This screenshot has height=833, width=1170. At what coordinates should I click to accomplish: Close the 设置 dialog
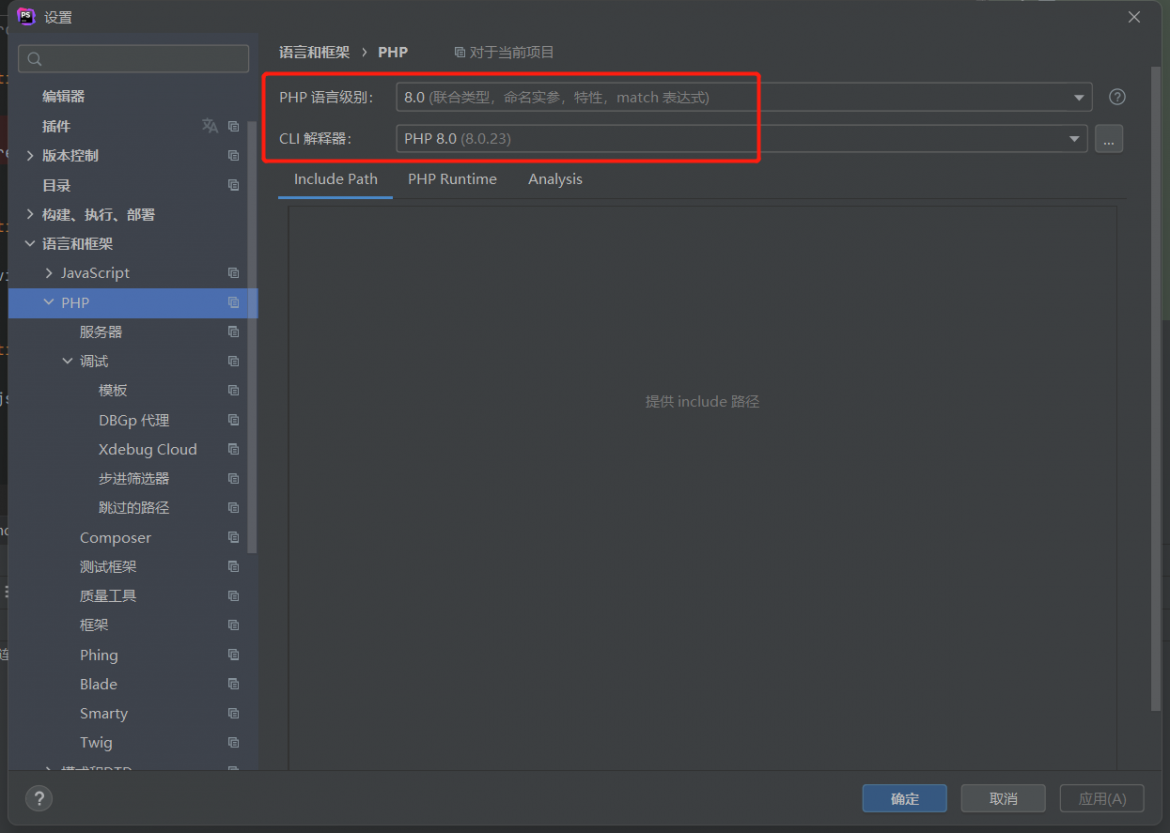1134,16
